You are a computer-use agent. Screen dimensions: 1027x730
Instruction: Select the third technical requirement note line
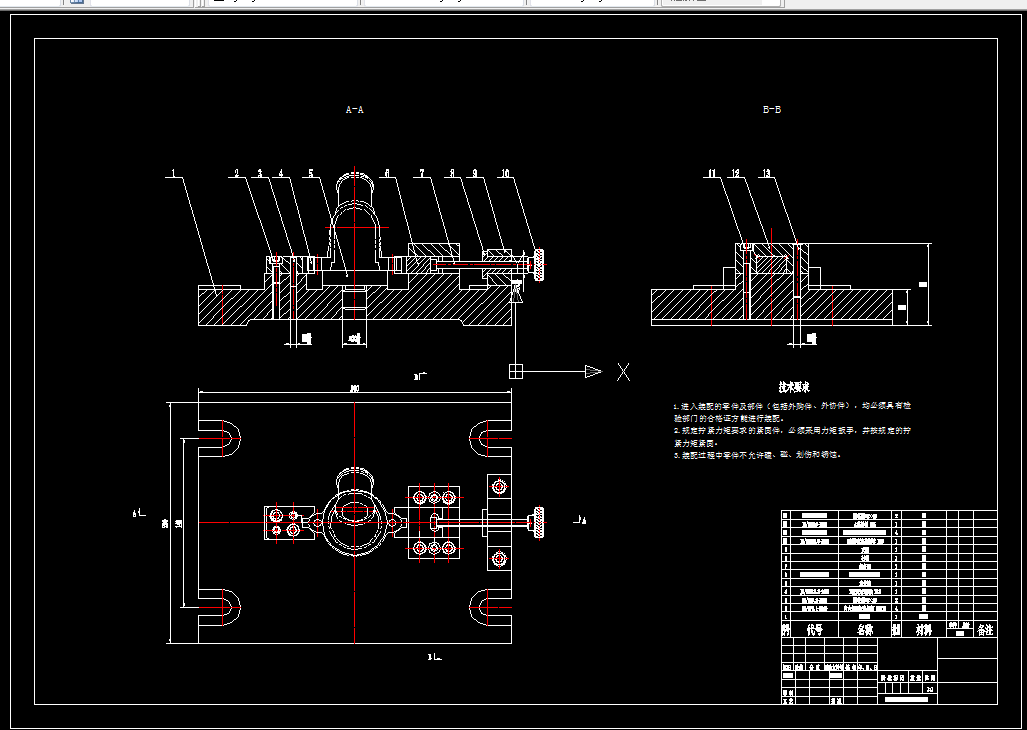click(x=757, y=454)
